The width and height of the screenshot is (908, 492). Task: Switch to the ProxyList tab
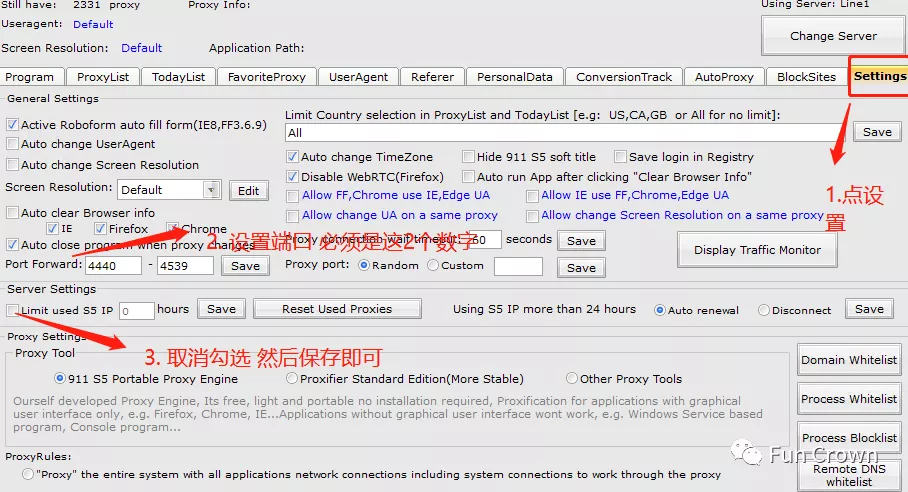point(102,77)
